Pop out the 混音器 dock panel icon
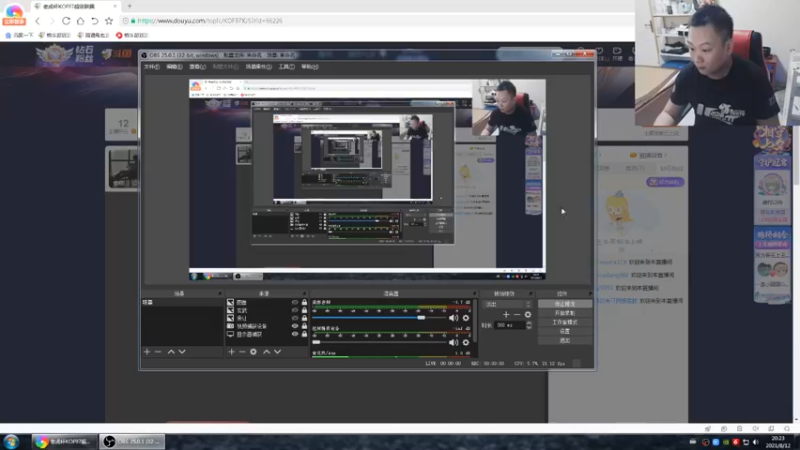 [x=474, y=294]
